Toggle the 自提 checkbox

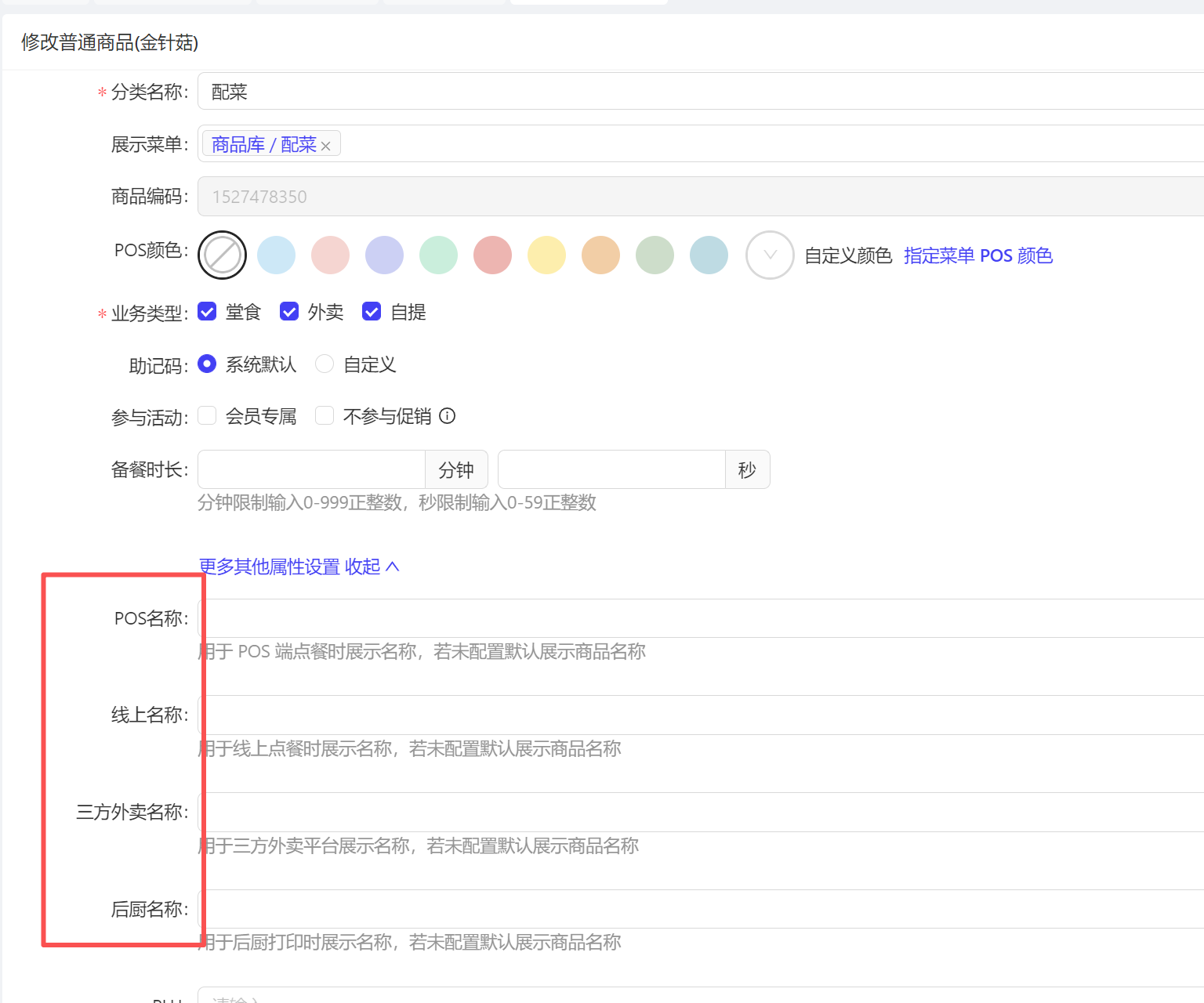click(372, 312)
